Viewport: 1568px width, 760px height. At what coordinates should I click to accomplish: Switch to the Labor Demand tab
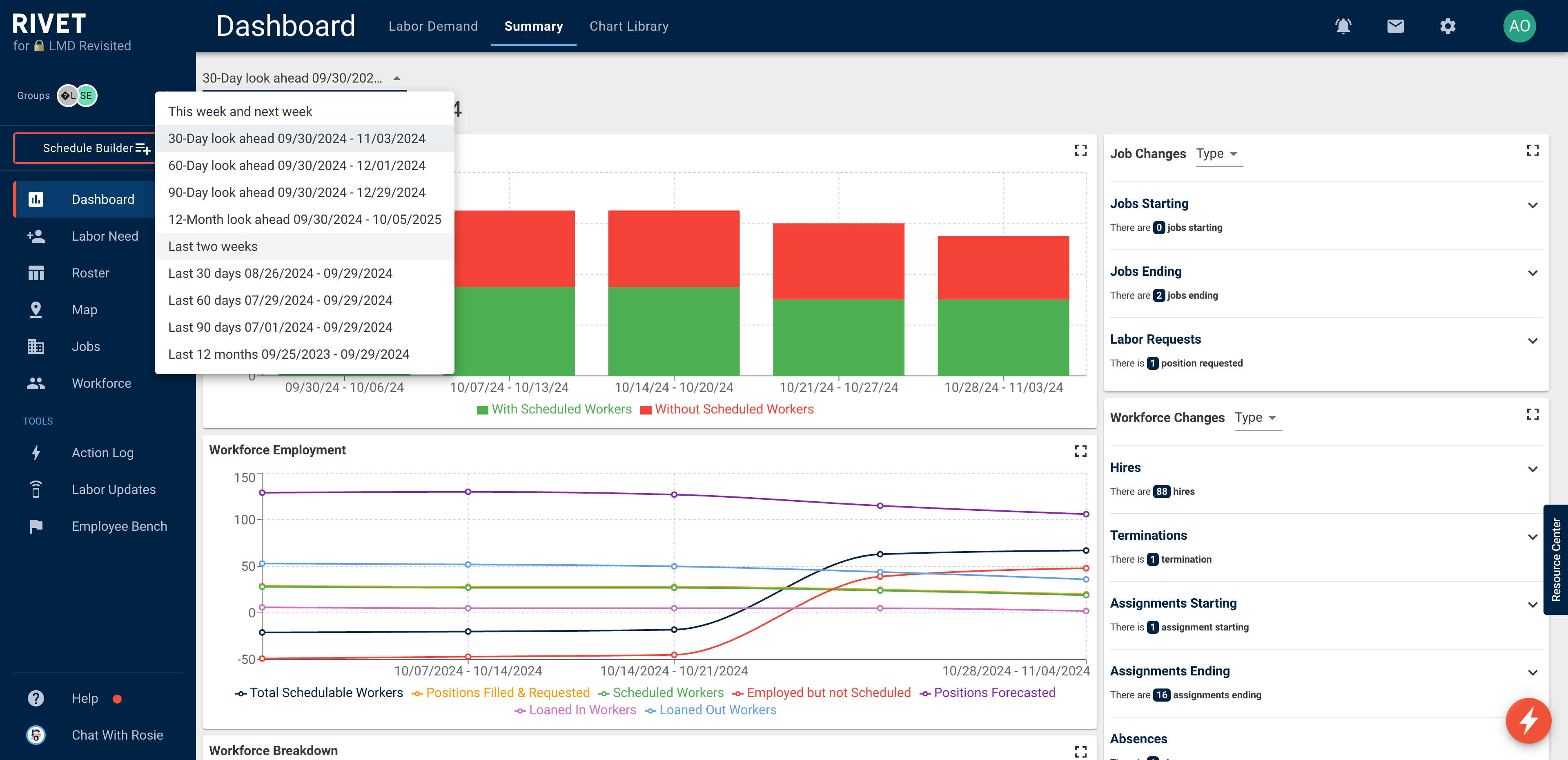pos(433,26)
